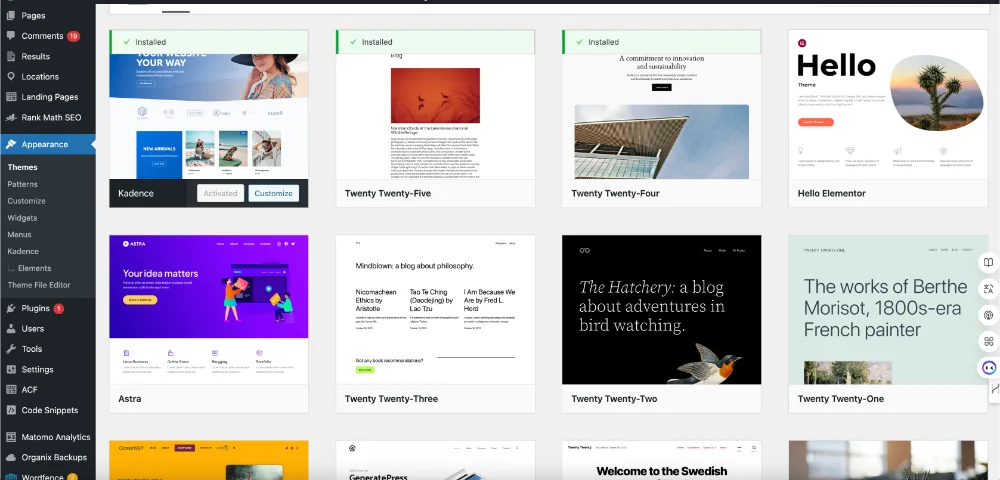The height and width of the screenshot is (480, 1000).
Task: Click the Kadence theme preview image
Action: (209, 116)
